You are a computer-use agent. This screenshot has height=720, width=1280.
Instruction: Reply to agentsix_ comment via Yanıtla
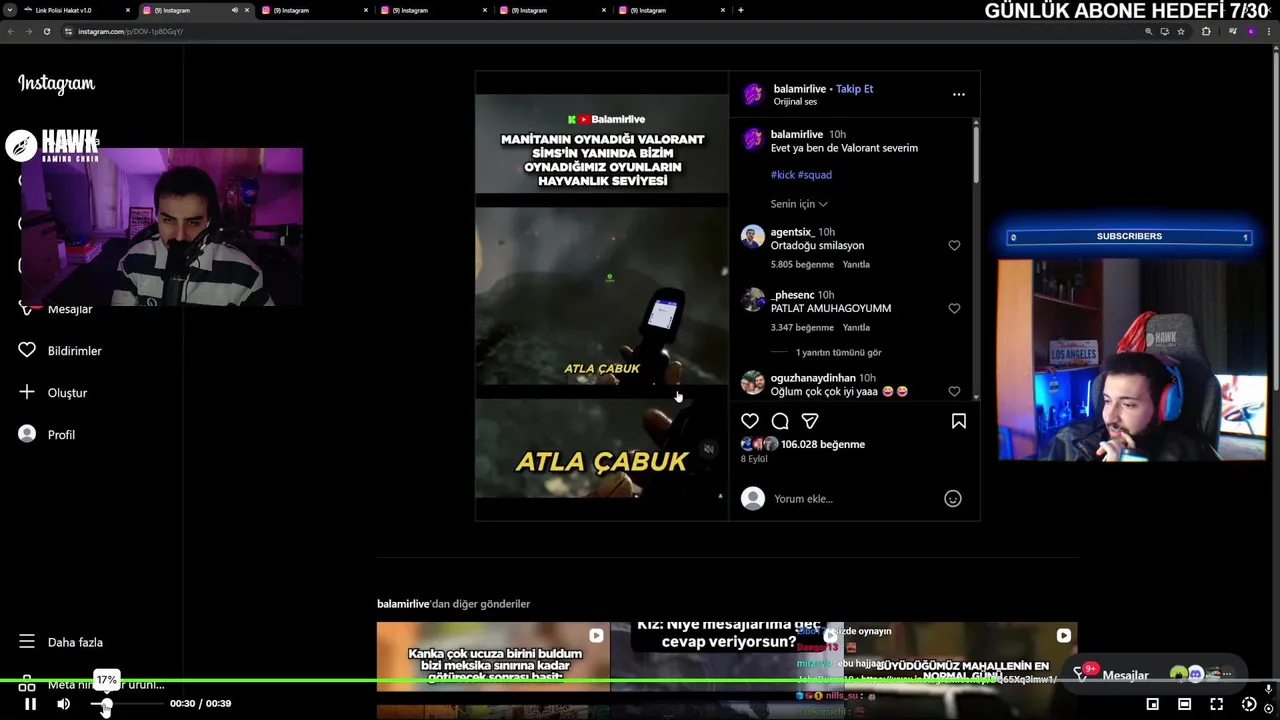856,265
